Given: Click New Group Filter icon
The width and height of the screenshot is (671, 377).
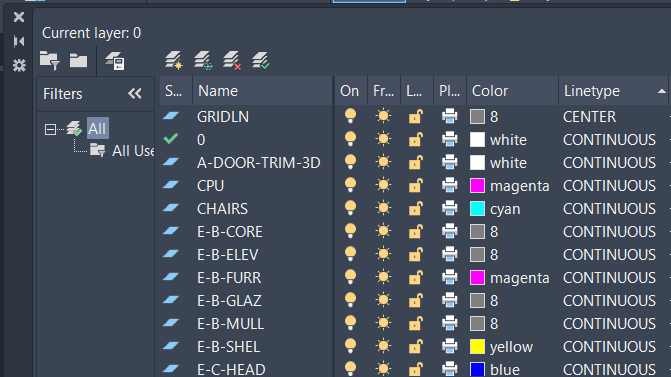Looking at the screenshot, I should click(78, 60).
